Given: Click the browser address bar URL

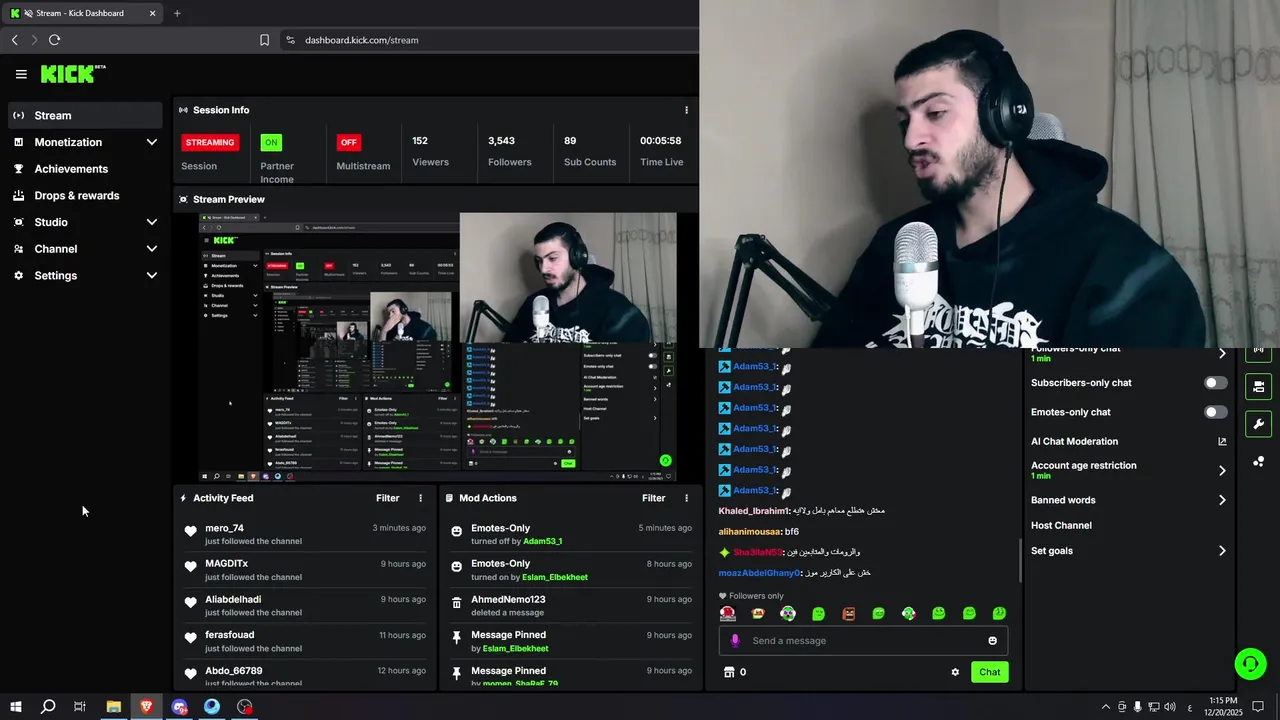Looking at the screenshot, I should 362,40.
